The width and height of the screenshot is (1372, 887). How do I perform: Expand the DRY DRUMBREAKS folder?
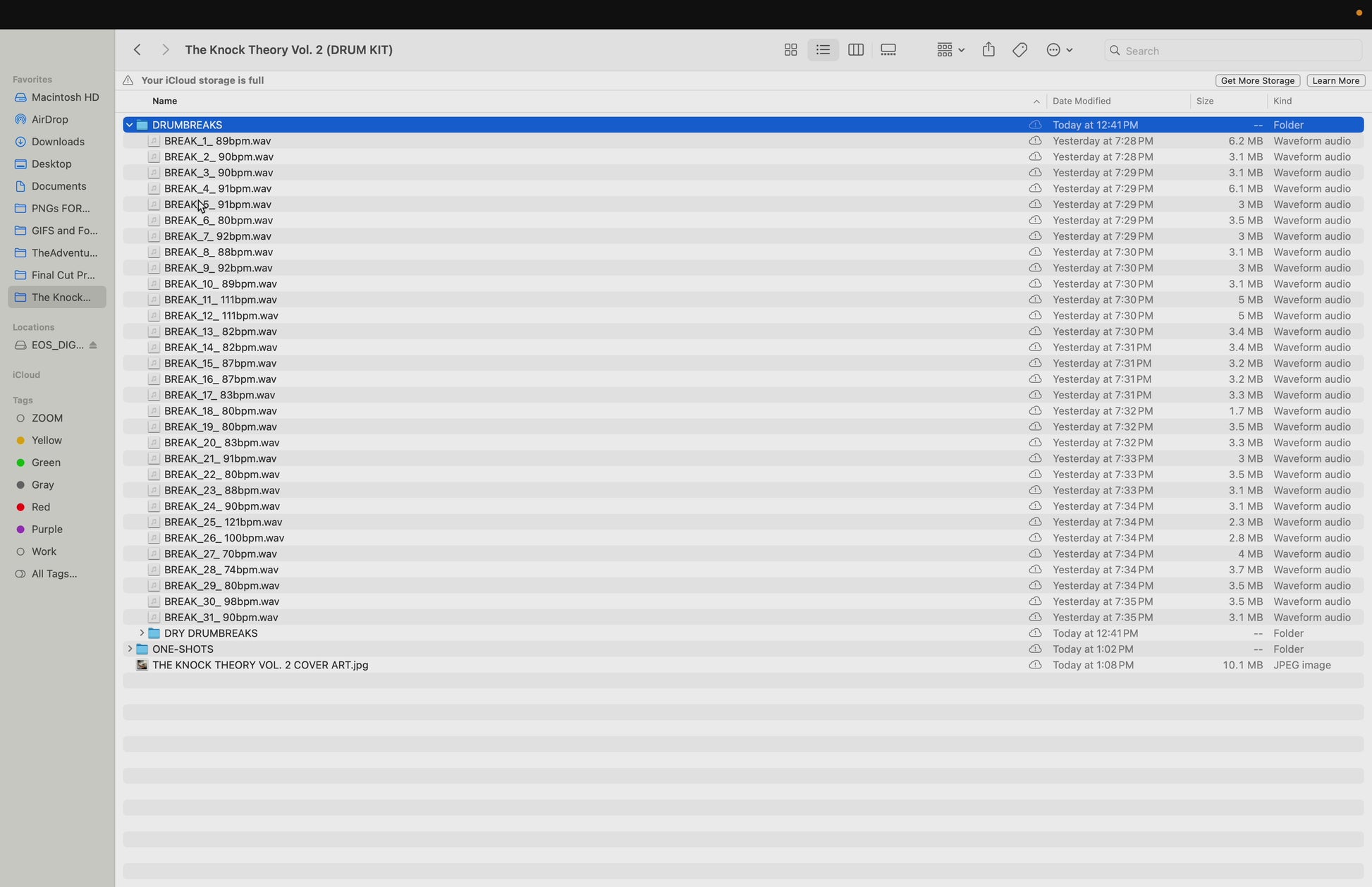point(142,633)
